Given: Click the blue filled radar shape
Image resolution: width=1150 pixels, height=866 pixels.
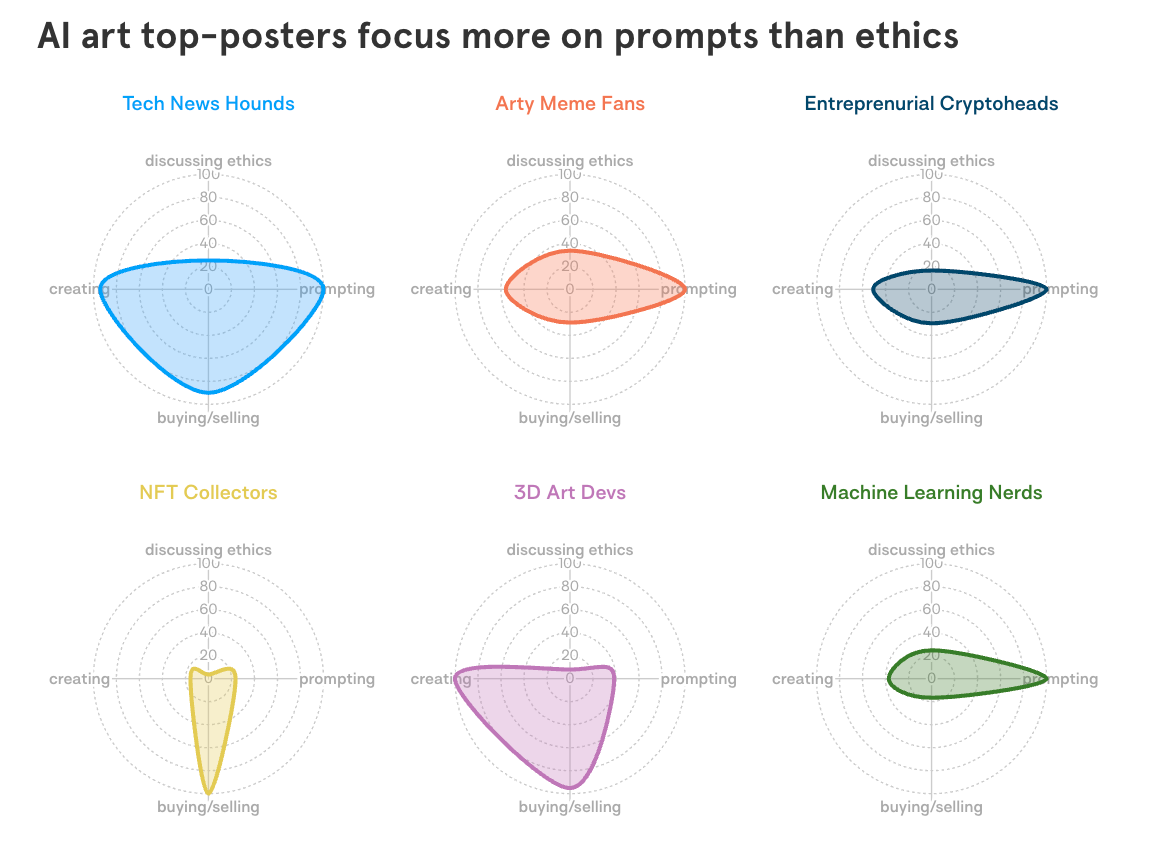Looking at the screenshot, I should 208,330.
